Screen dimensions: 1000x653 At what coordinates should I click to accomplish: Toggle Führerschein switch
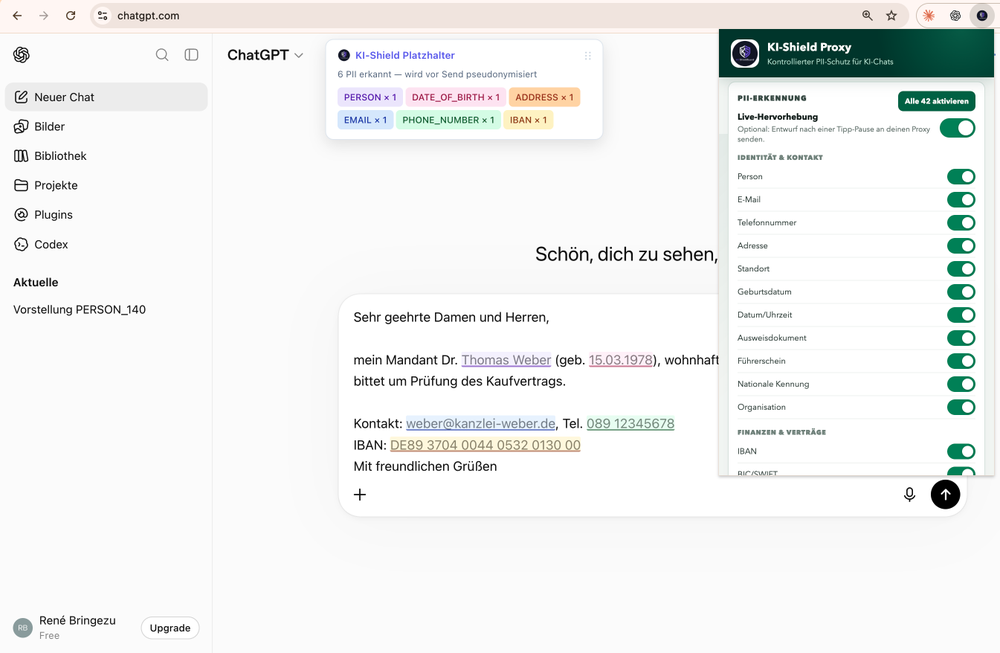961,361
